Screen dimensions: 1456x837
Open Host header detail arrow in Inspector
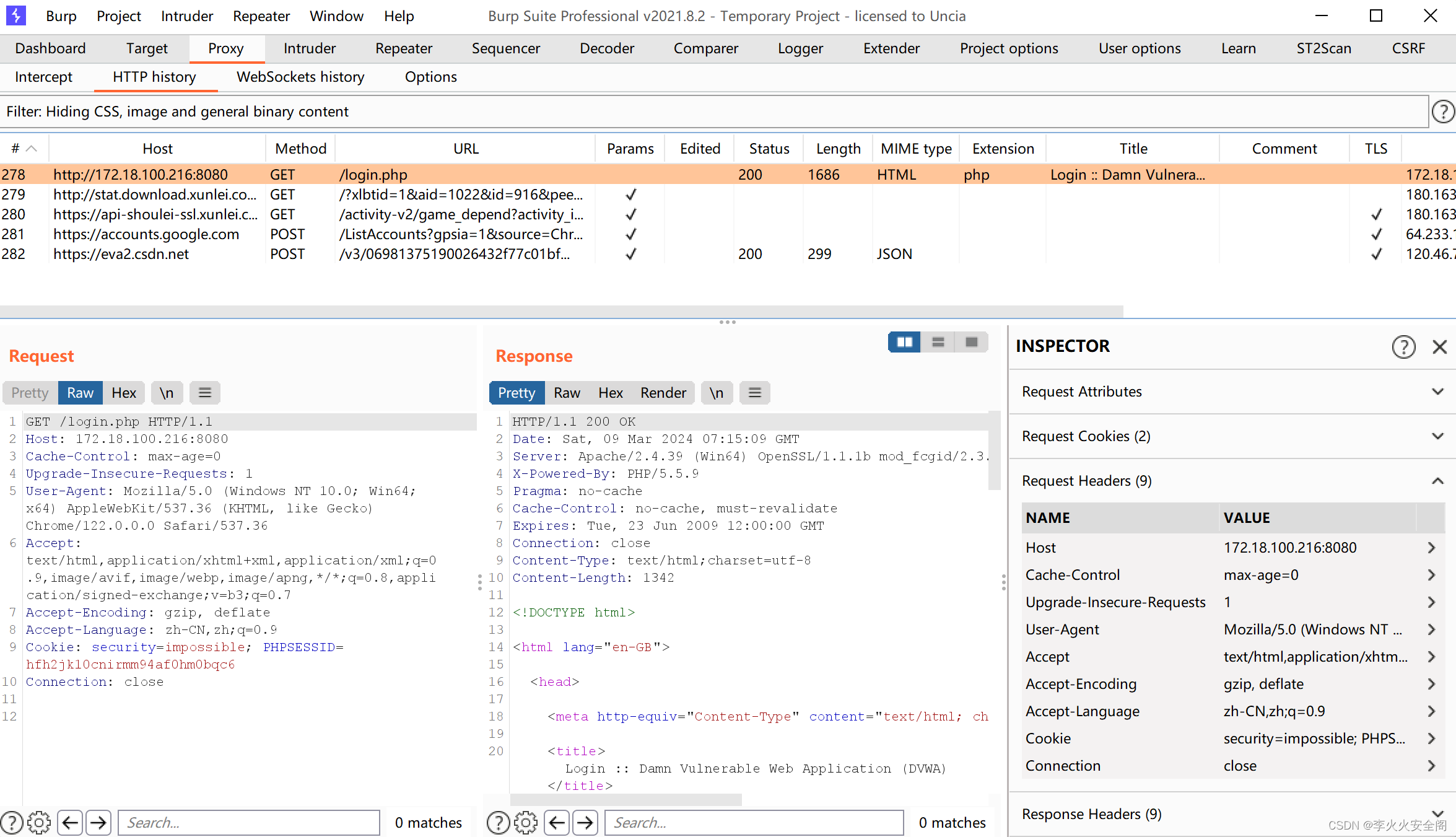coord(1431,548)
